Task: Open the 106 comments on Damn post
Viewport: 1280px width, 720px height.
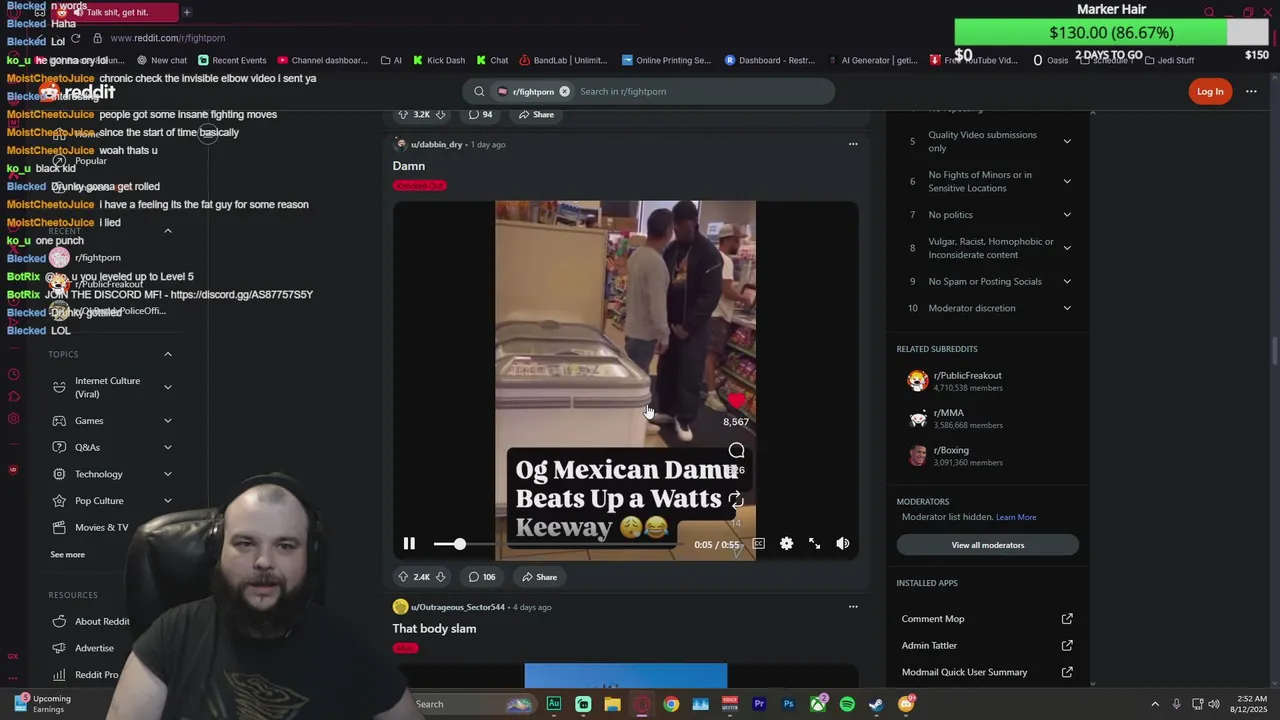Action: 482,577
